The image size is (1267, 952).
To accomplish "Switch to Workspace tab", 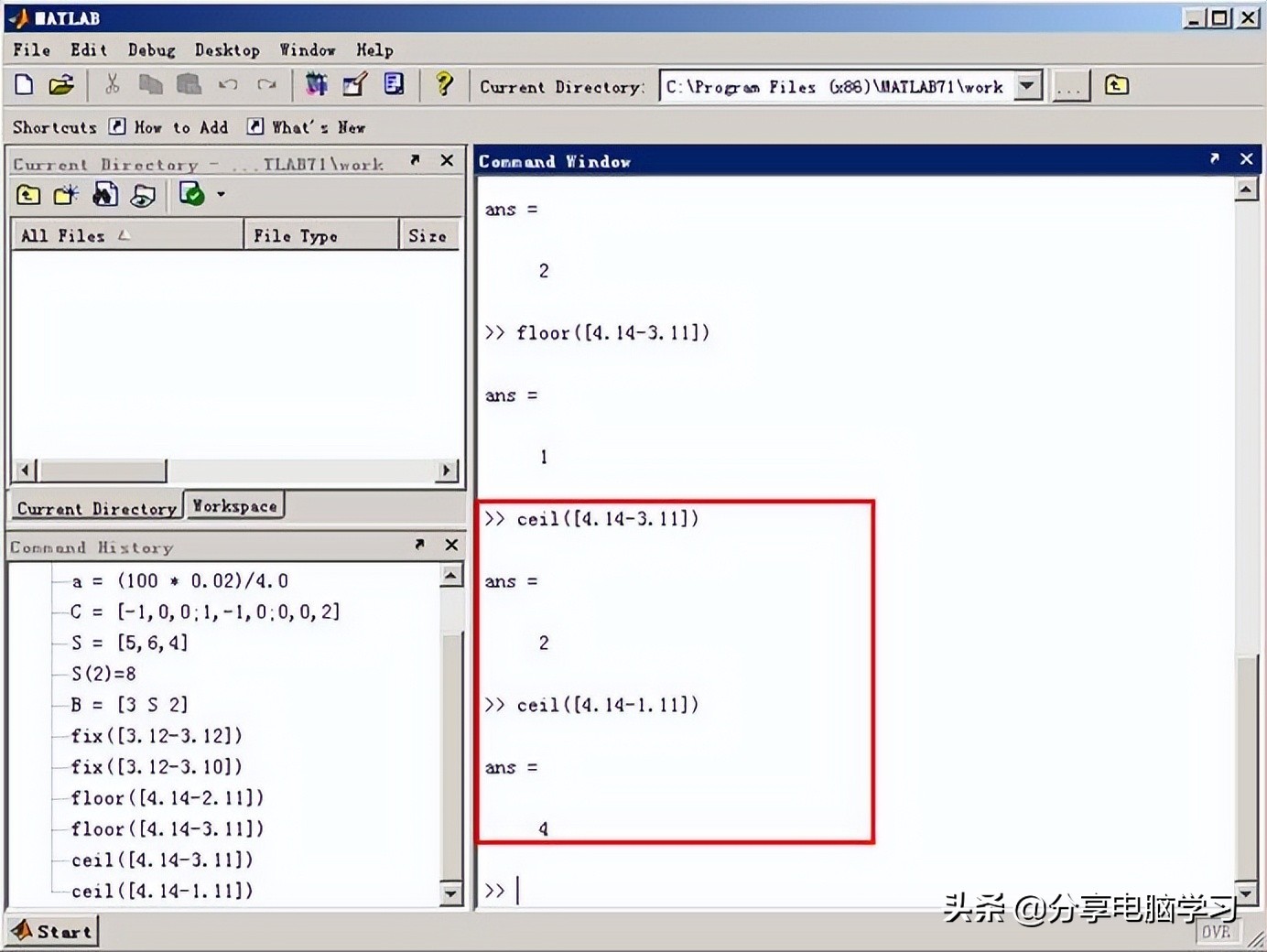I will pyautogui.click(x=234, y=506).
